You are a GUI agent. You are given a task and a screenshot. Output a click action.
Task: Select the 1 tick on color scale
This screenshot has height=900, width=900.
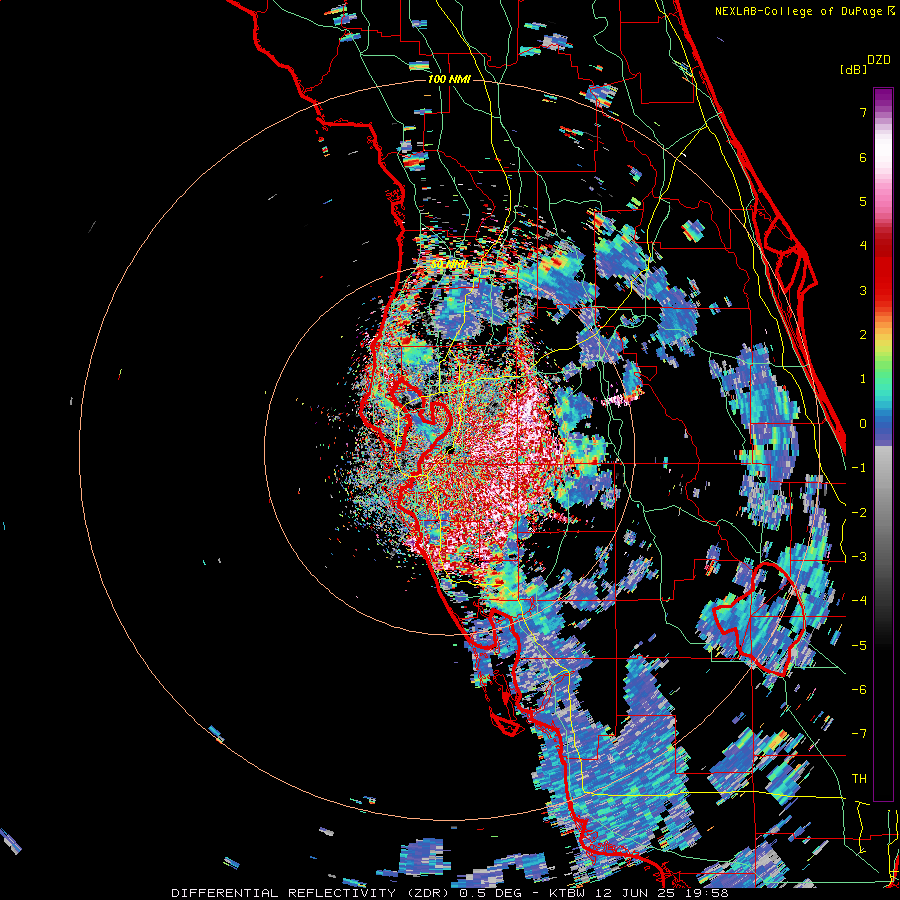863,379
